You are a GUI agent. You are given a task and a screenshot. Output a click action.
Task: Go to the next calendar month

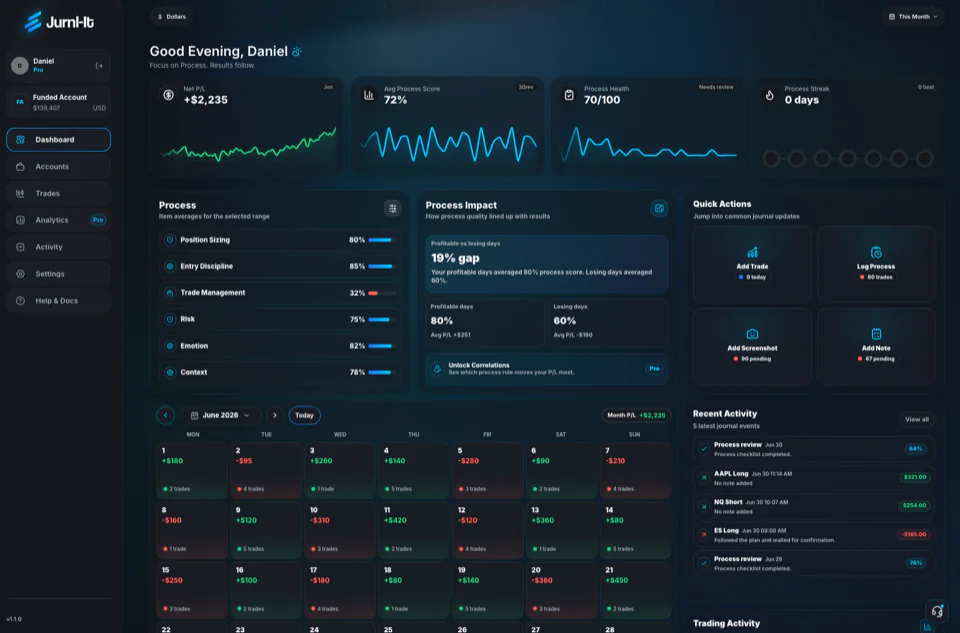[x=274, y=415]
